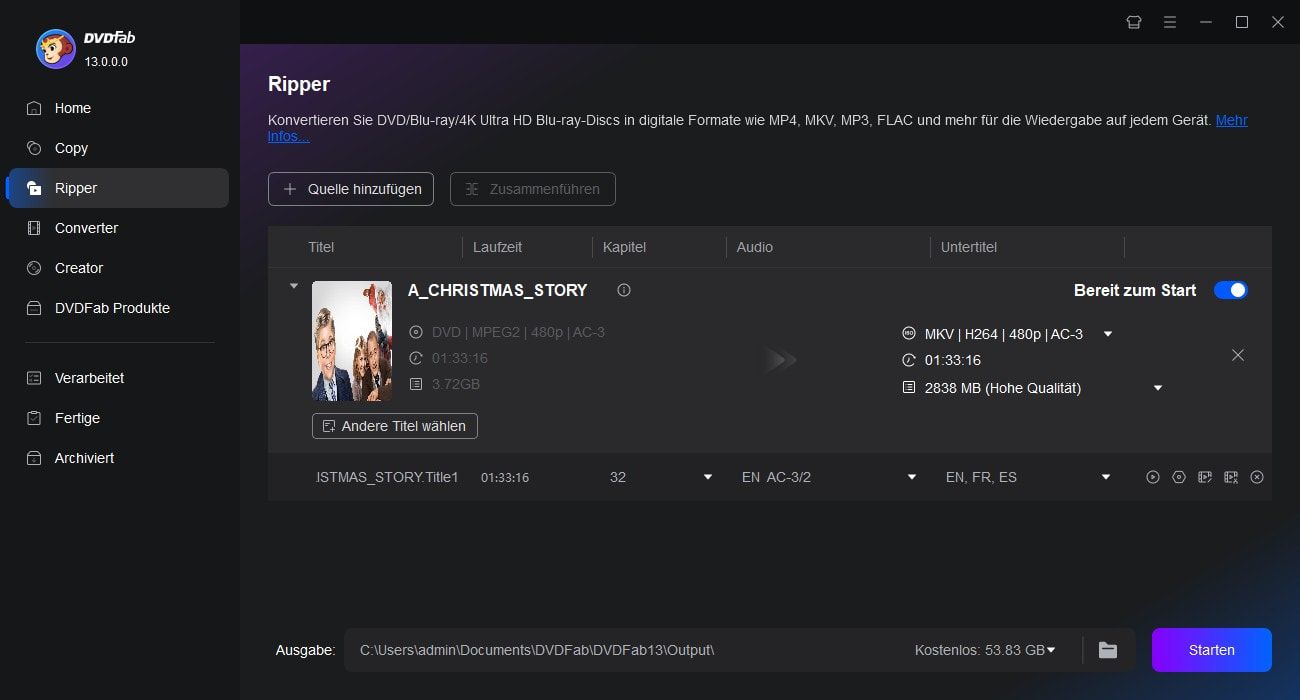
Task: Toggle the Bereit zum Start switch
Action: (x=1231, y=290)
